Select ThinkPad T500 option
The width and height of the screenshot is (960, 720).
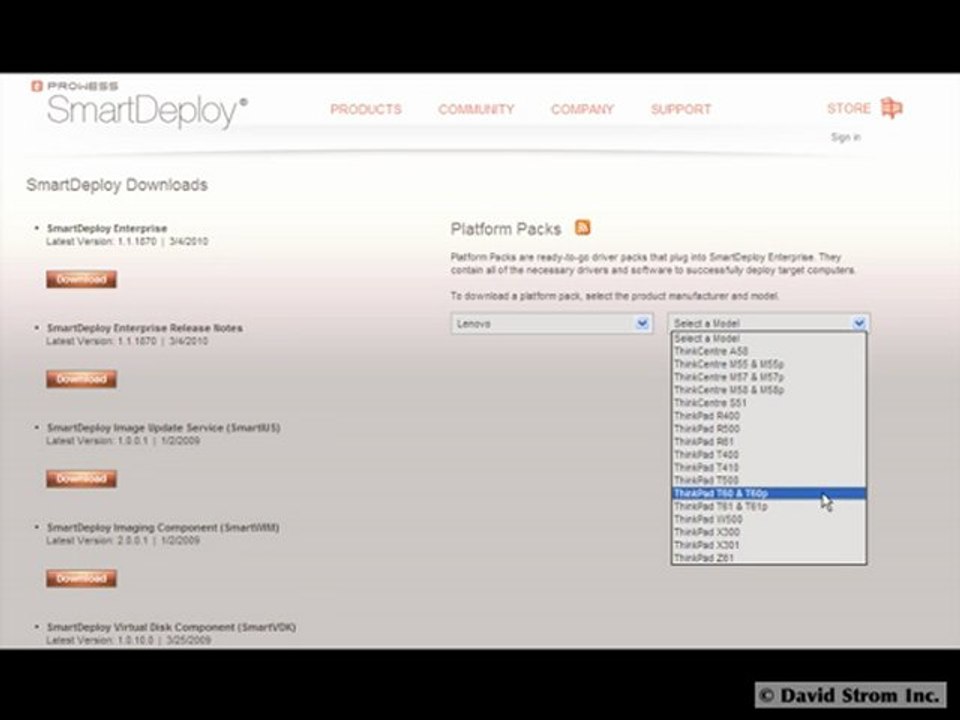[769, 480]
